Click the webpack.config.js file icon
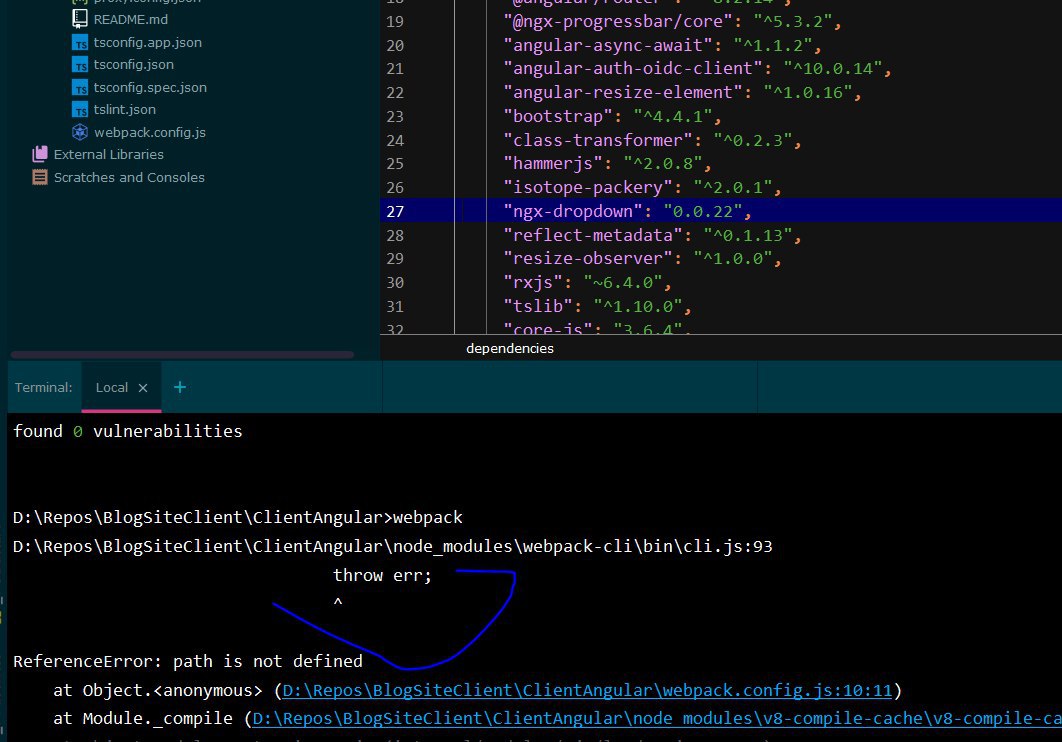The height and width of the screenshot is (742, 1062). pos(80,132)
